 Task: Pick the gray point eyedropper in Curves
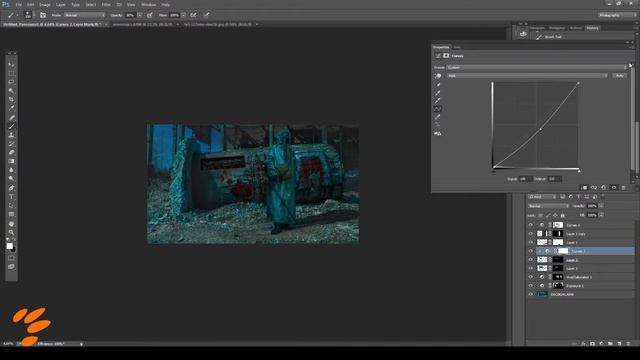click(x=438, y=93)
